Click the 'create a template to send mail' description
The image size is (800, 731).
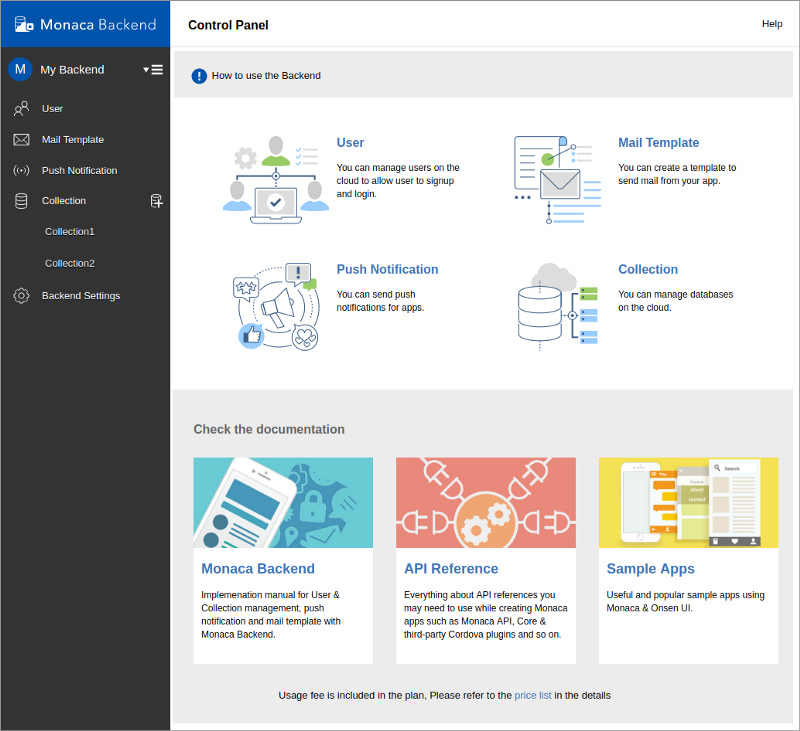click(x=677, y=174)
